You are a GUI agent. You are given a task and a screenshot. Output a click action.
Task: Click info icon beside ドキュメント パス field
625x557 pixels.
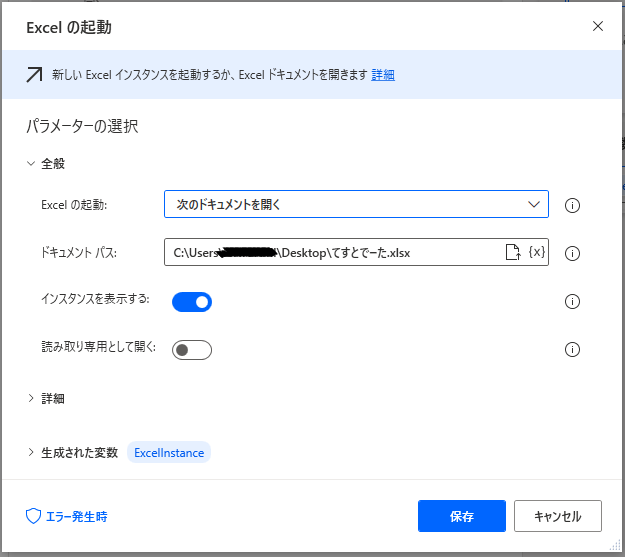(573, 253)
